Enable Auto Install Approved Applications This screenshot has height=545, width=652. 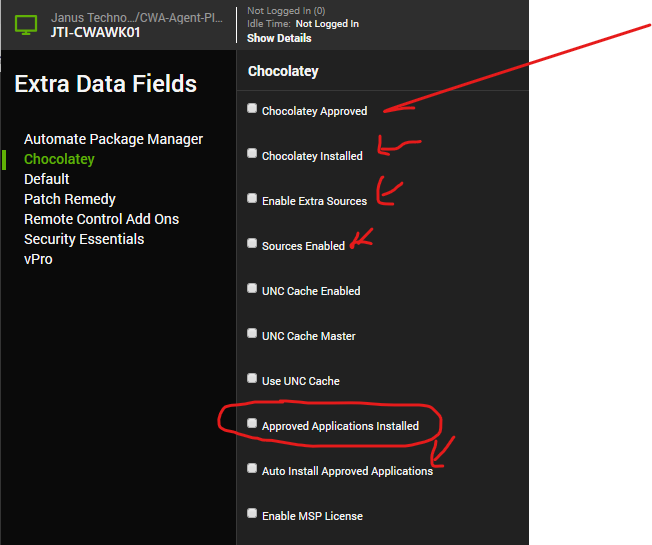pyautogui.click(x=252, y=468)
